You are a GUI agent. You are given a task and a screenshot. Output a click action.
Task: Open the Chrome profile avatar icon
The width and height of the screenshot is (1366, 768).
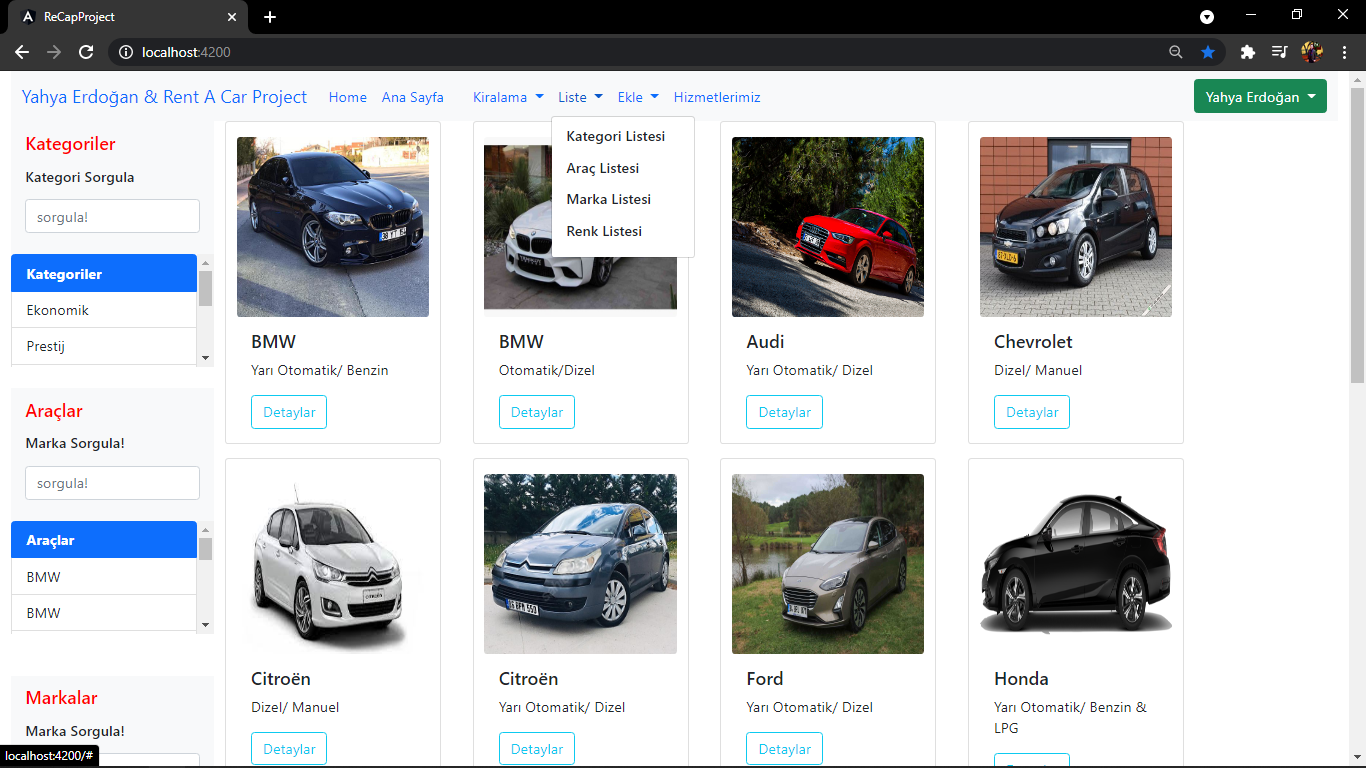click(1312, 52)
